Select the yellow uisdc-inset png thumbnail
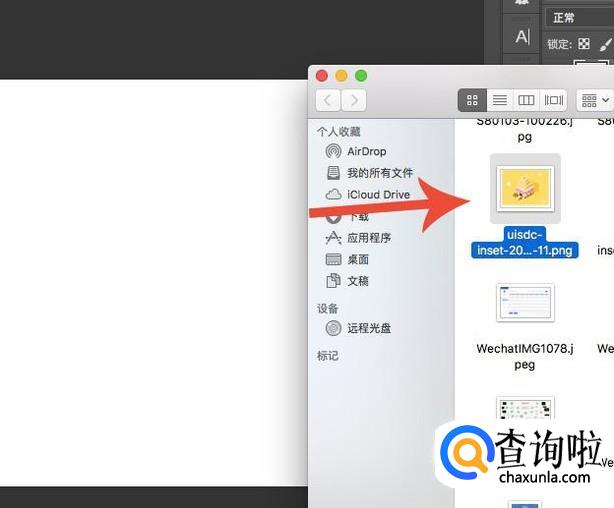 pos(525,188)
